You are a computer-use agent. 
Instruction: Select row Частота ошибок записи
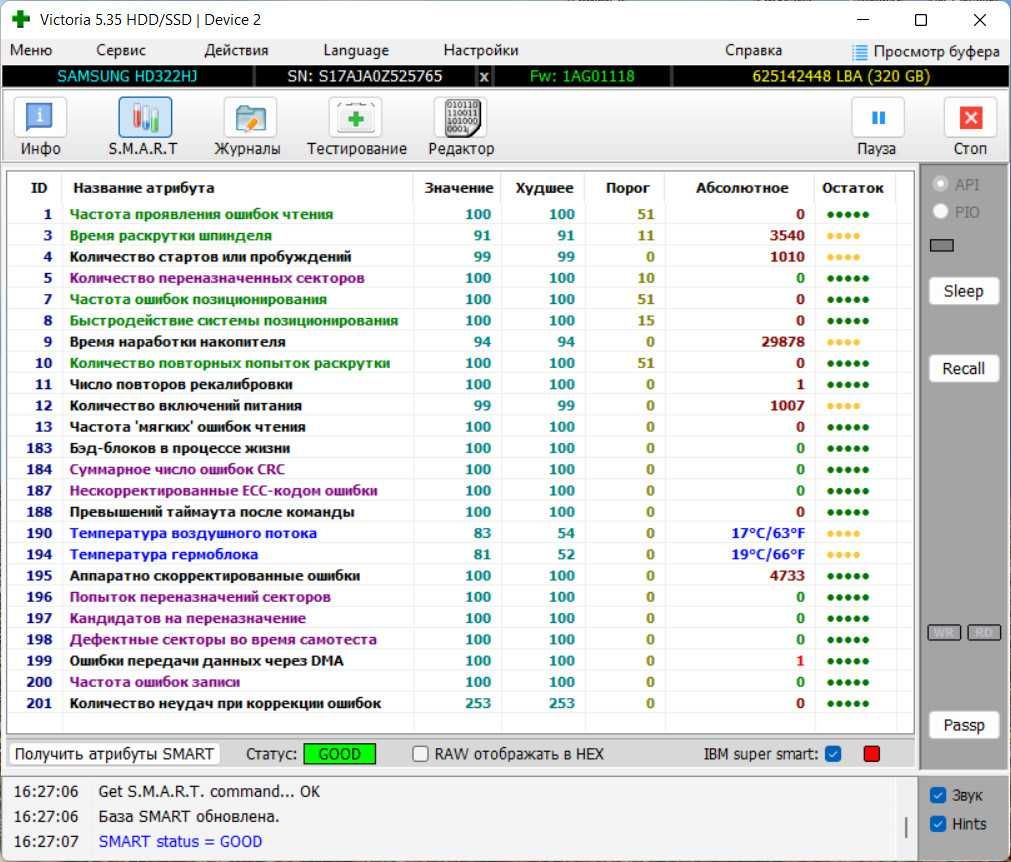[460, 682]
